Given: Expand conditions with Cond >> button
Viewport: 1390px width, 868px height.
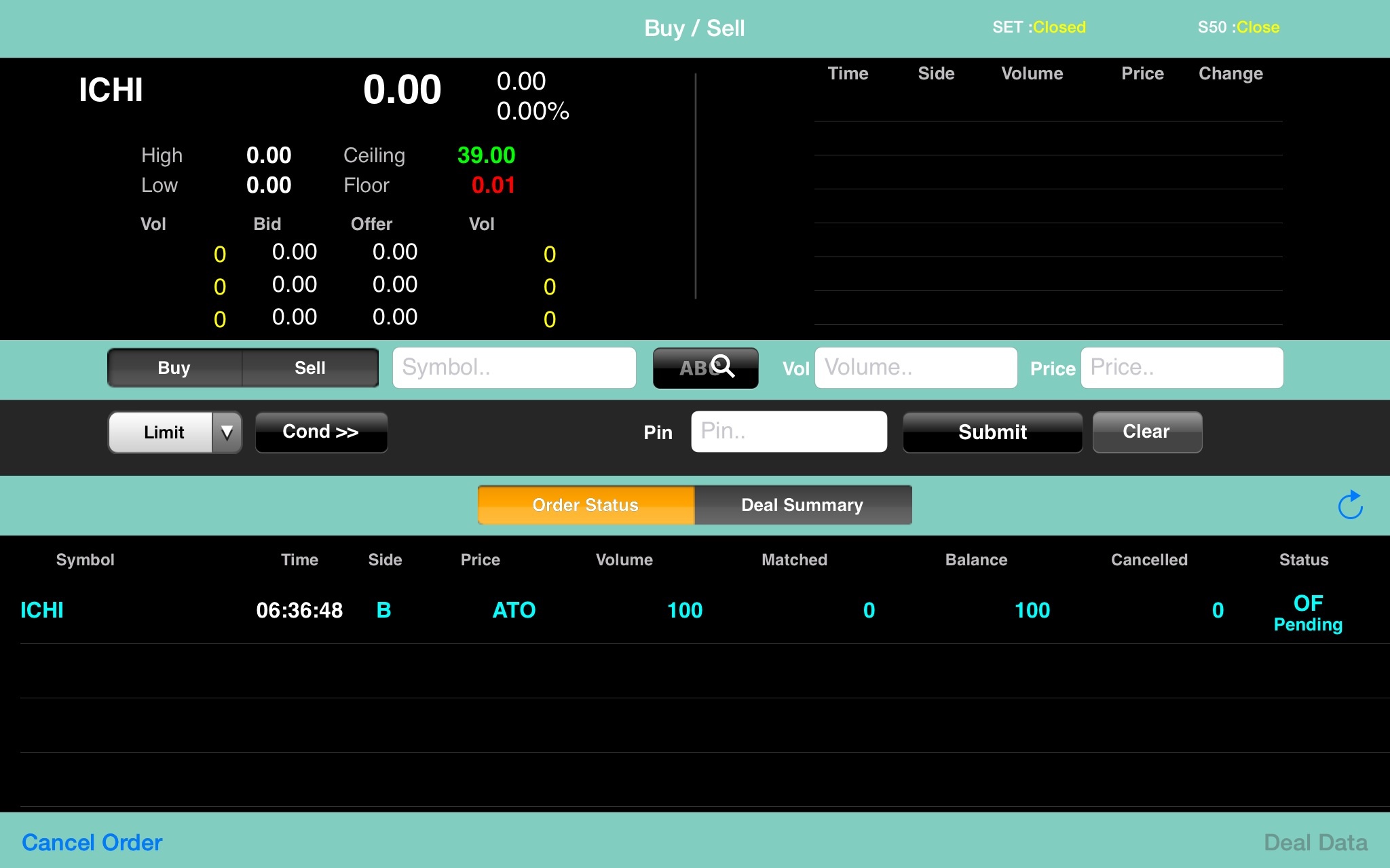Looking at the screenshot, I should coord(321,432).
